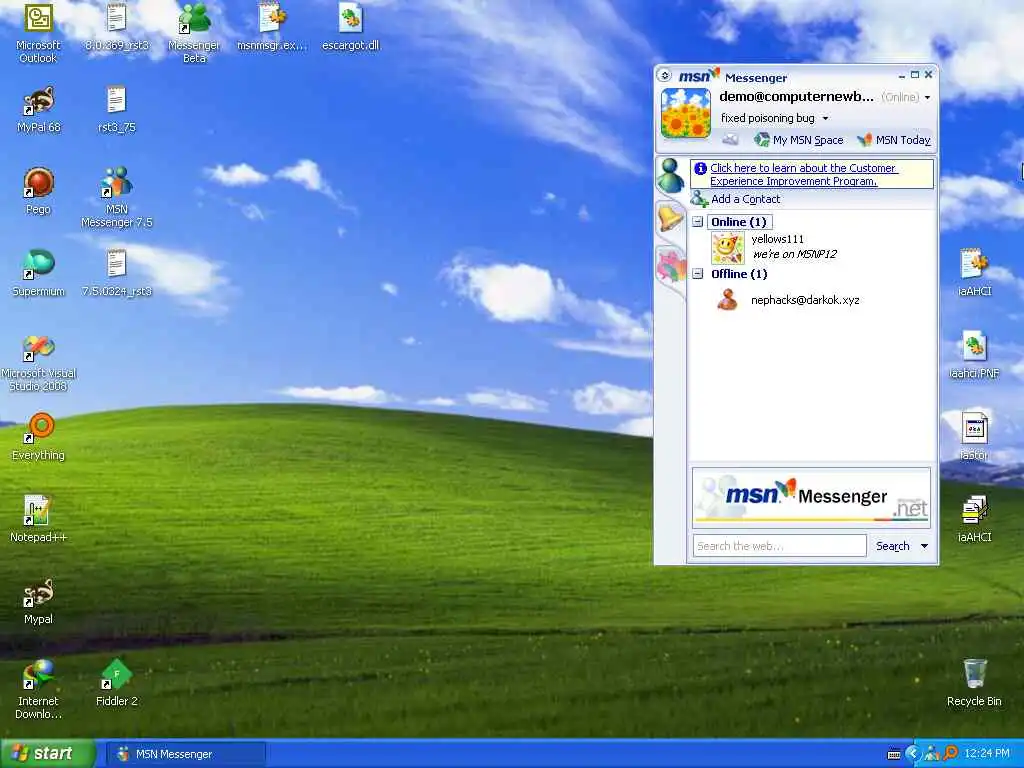Open the Messenger window menu button
The width and height of the screenshot is (1024, 768).
pyautogui.click(x=665, y=76)
